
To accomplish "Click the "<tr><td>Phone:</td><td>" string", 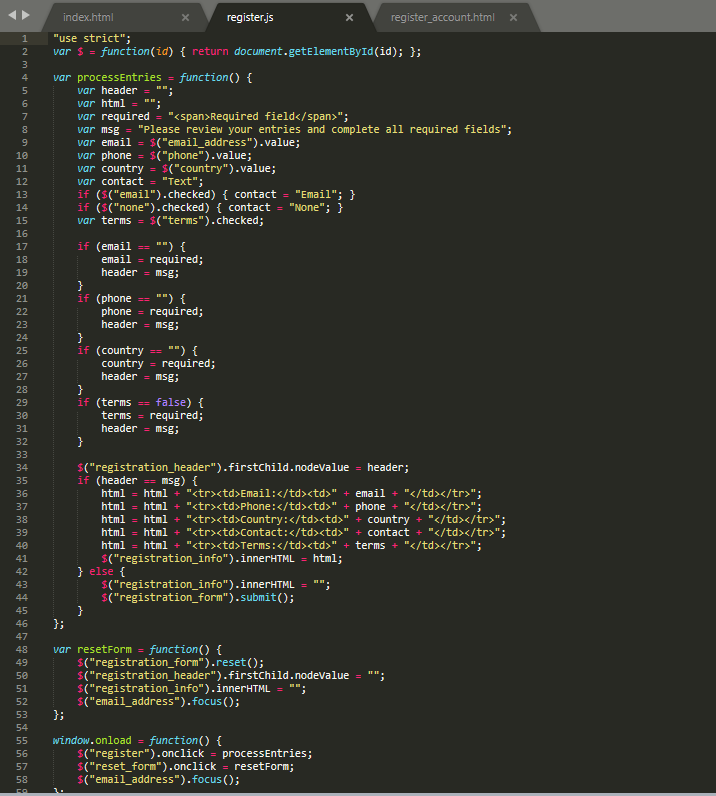I will coord(262,507).
